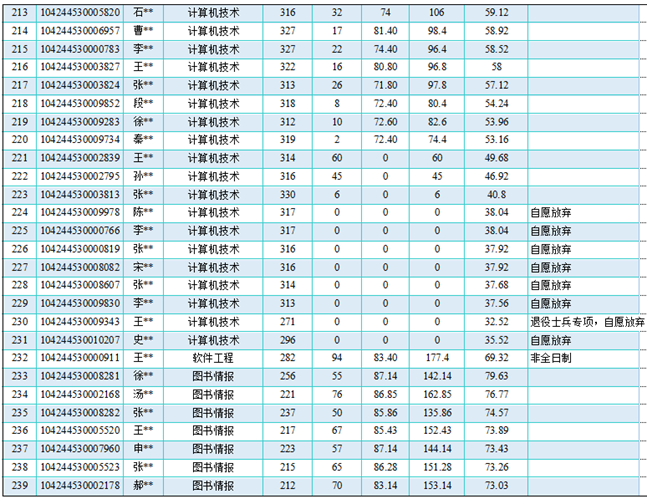647x499 pixels.
Task: Select the total cell 162.85
Action: [x=436, y=394]
